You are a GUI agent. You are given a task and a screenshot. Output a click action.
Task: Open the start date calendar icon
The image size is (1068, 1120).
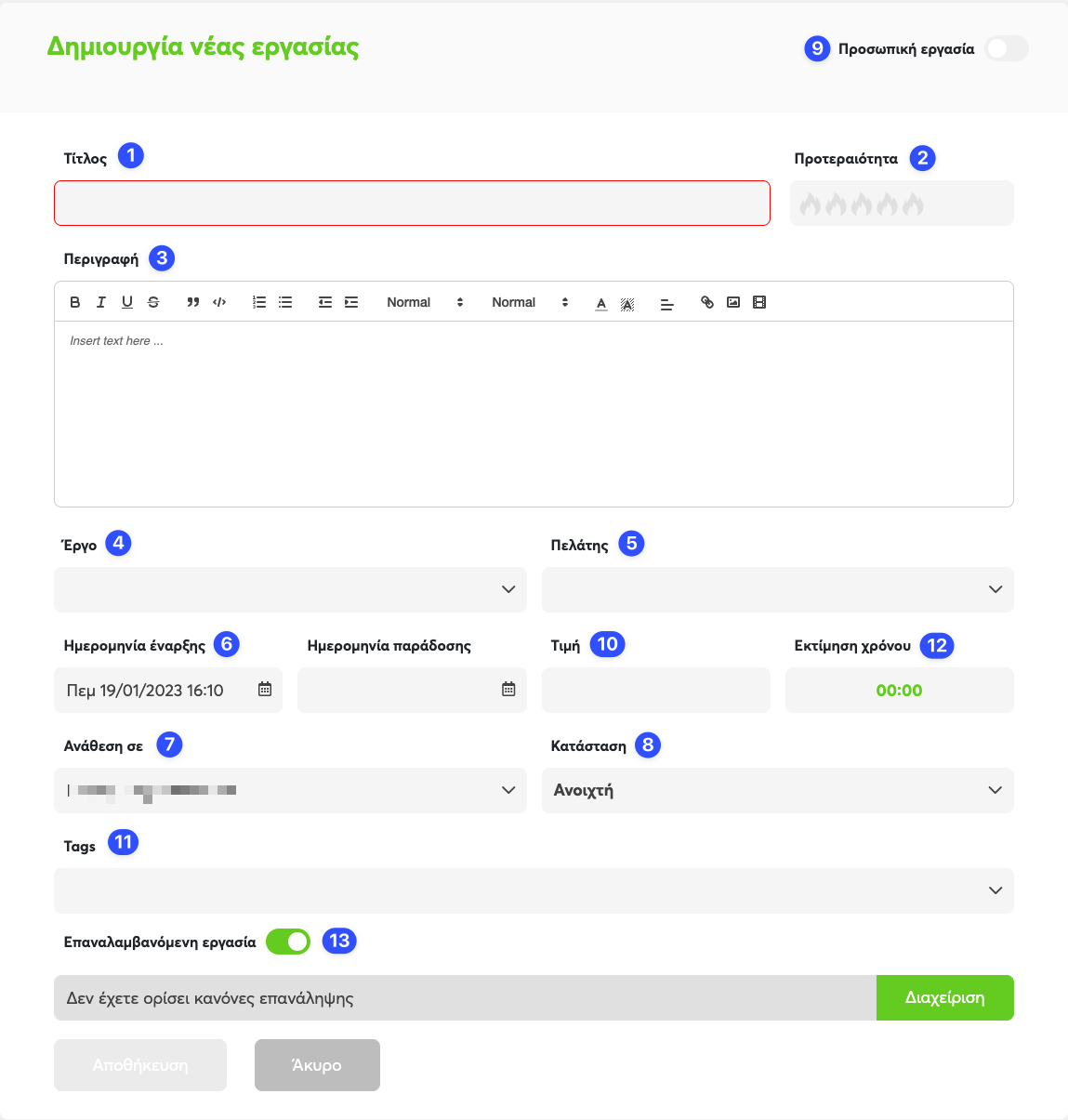265,690
